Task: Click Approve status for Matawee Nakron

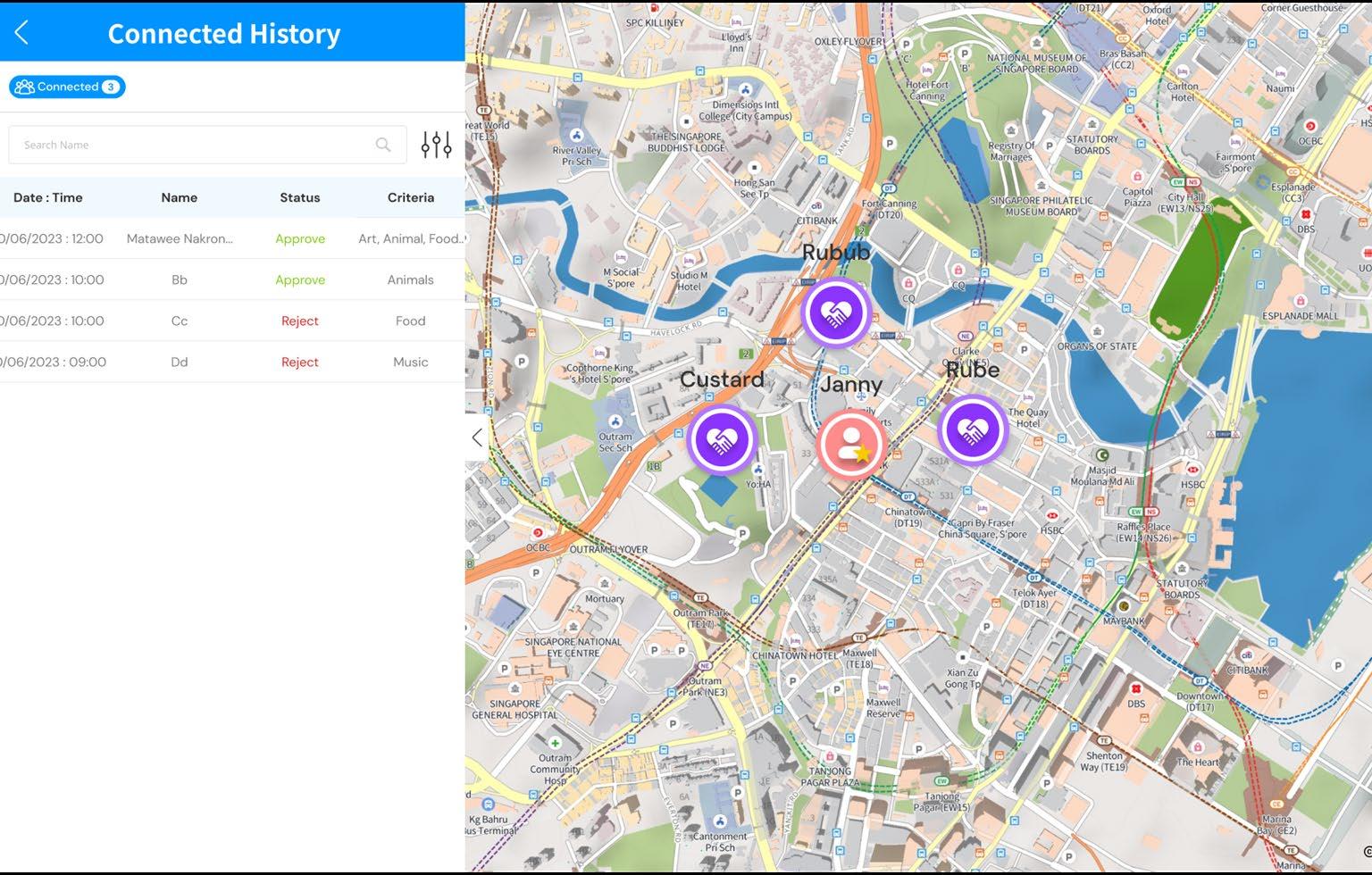Action: (x=300, y=238)
